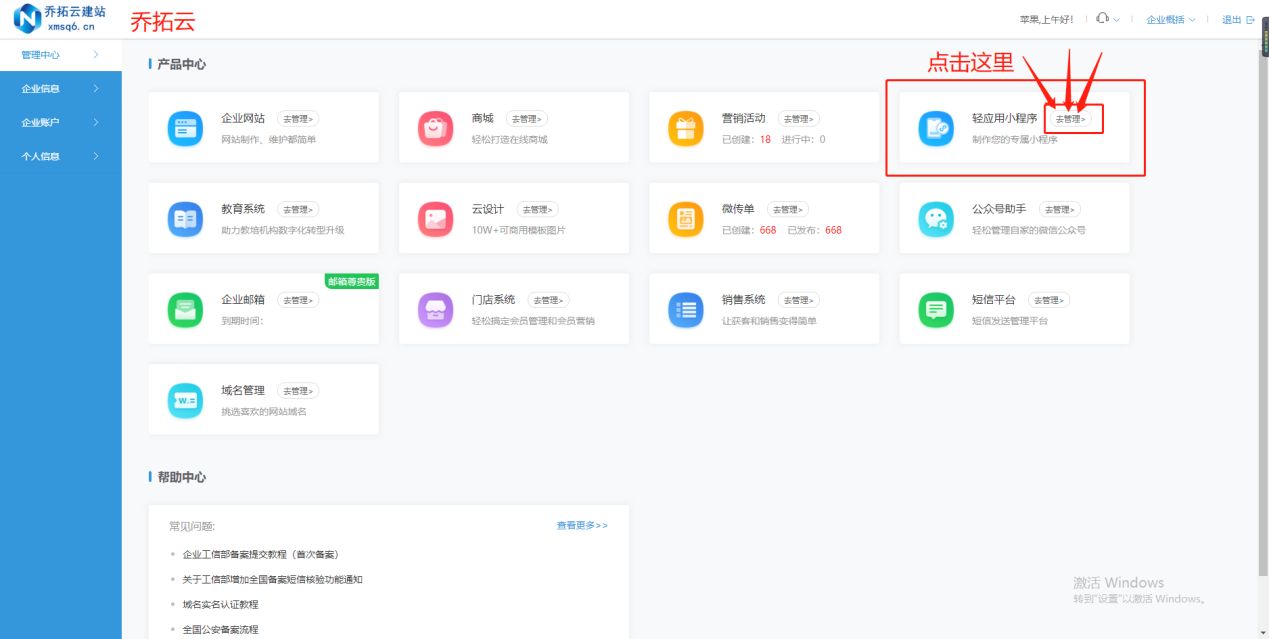Click the 短信平台 SMS platform icon
This screenshot has width=1269, height=639.
coord(934,308)
